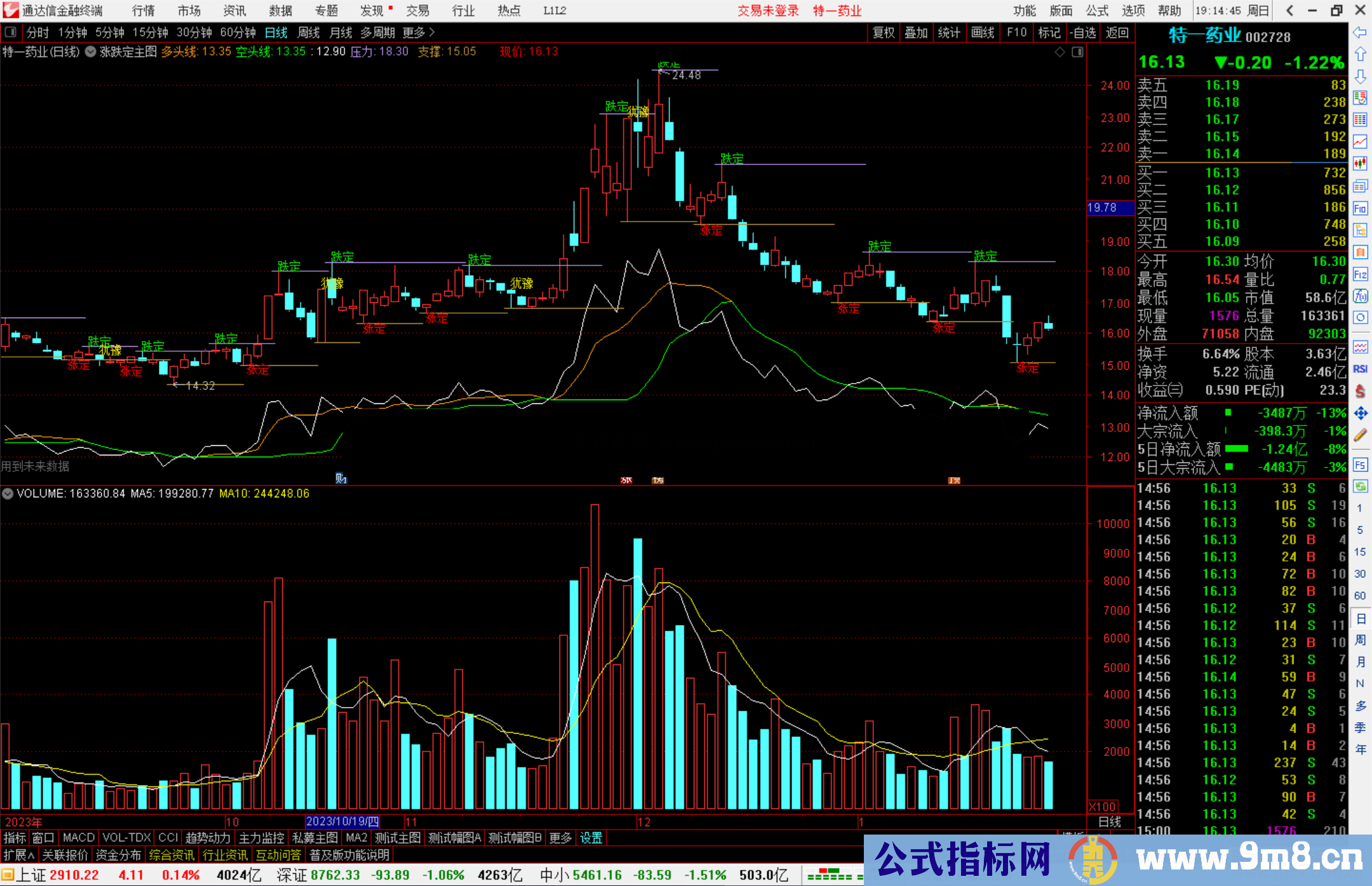
Task: Click the 复权 button
Action: [884, 32]
